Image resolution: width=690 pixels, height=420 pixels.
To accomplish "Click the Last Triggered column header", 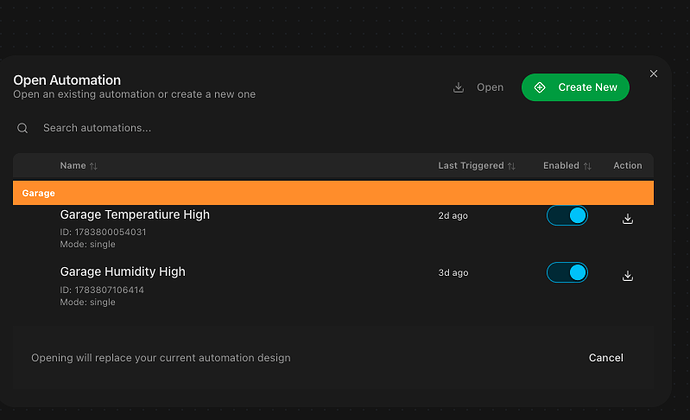I will 471,166.
